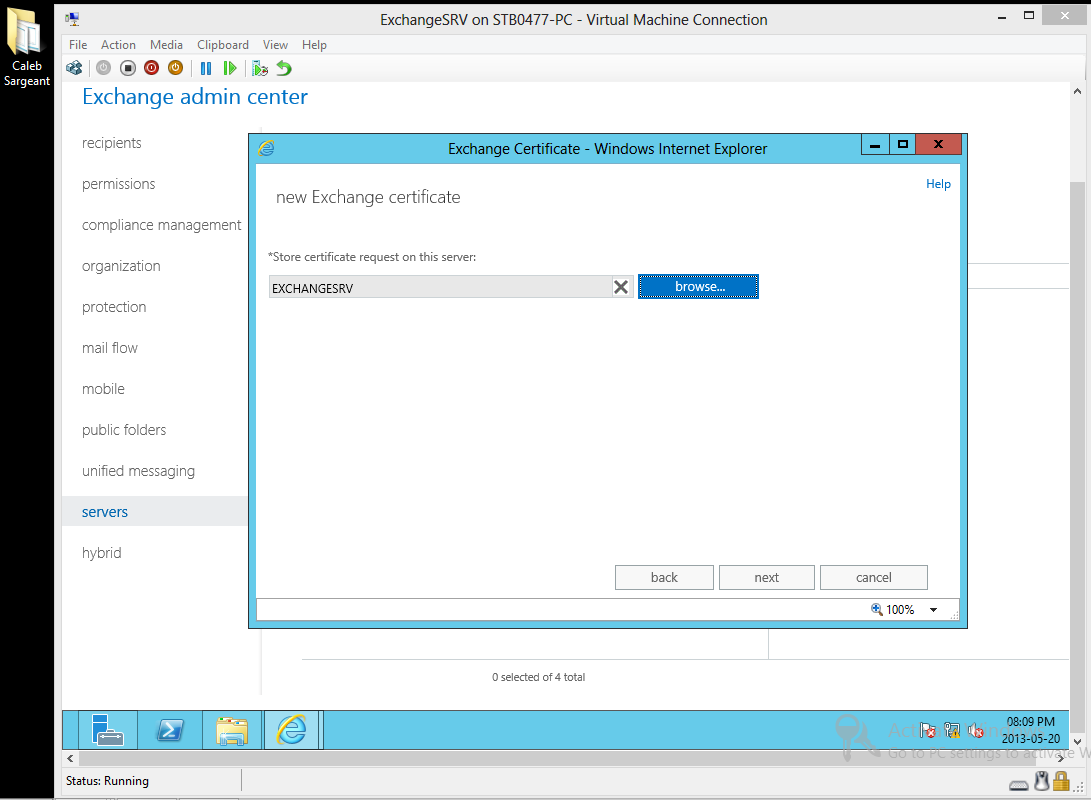Select recipients in the admin sidebar
Viewport: 1091px width, 800px height.
111,143
